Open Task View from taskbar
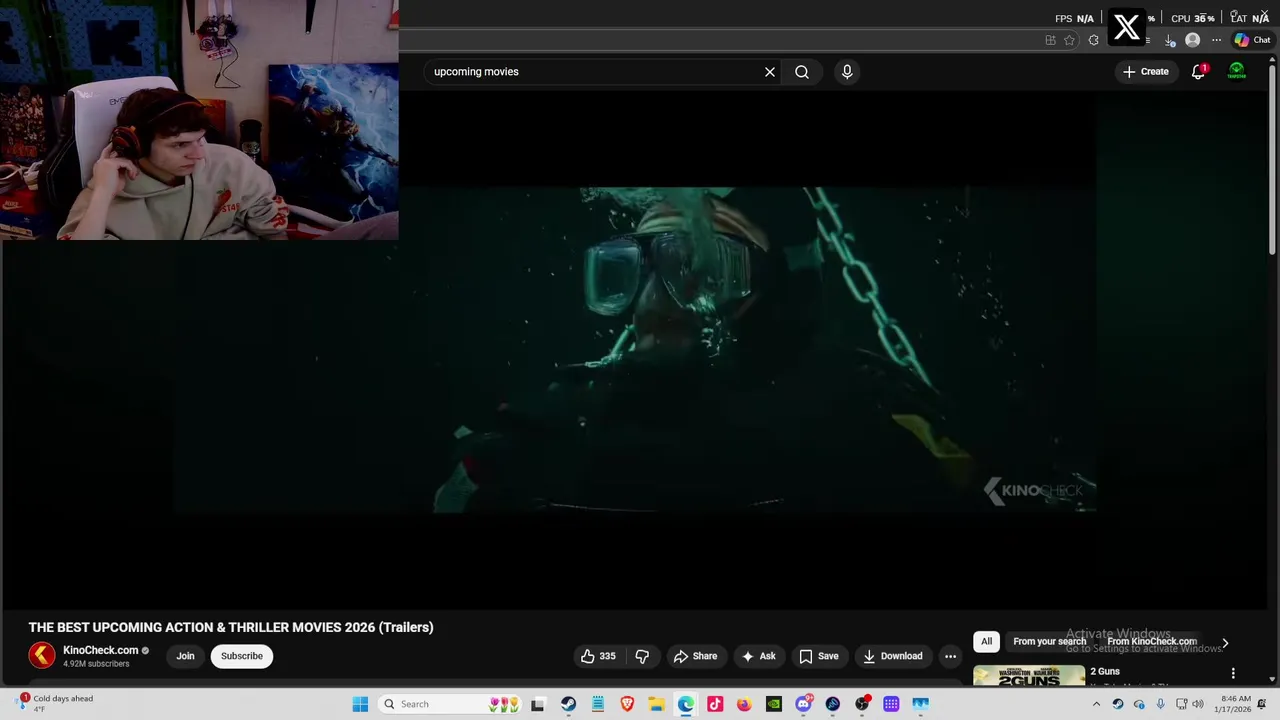This screenshot has height=720, width=1280. (538, 704)
